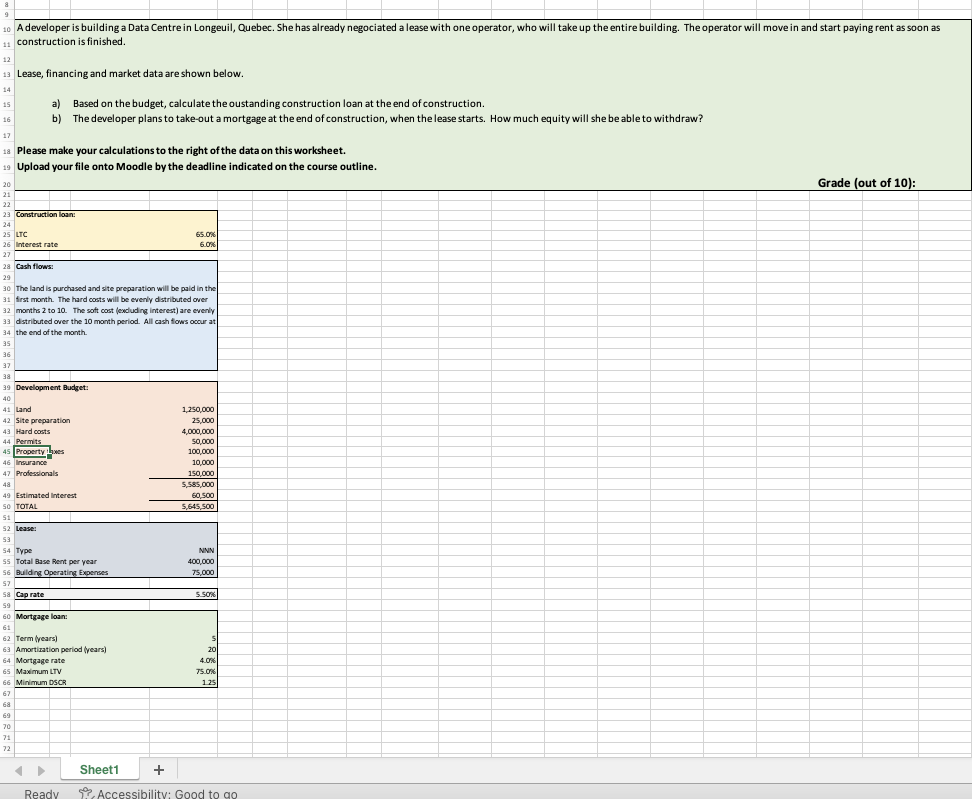Select the Minimum DSCR value 1.25
Viewport: 972px width, 799px height.
pos(209,682)
